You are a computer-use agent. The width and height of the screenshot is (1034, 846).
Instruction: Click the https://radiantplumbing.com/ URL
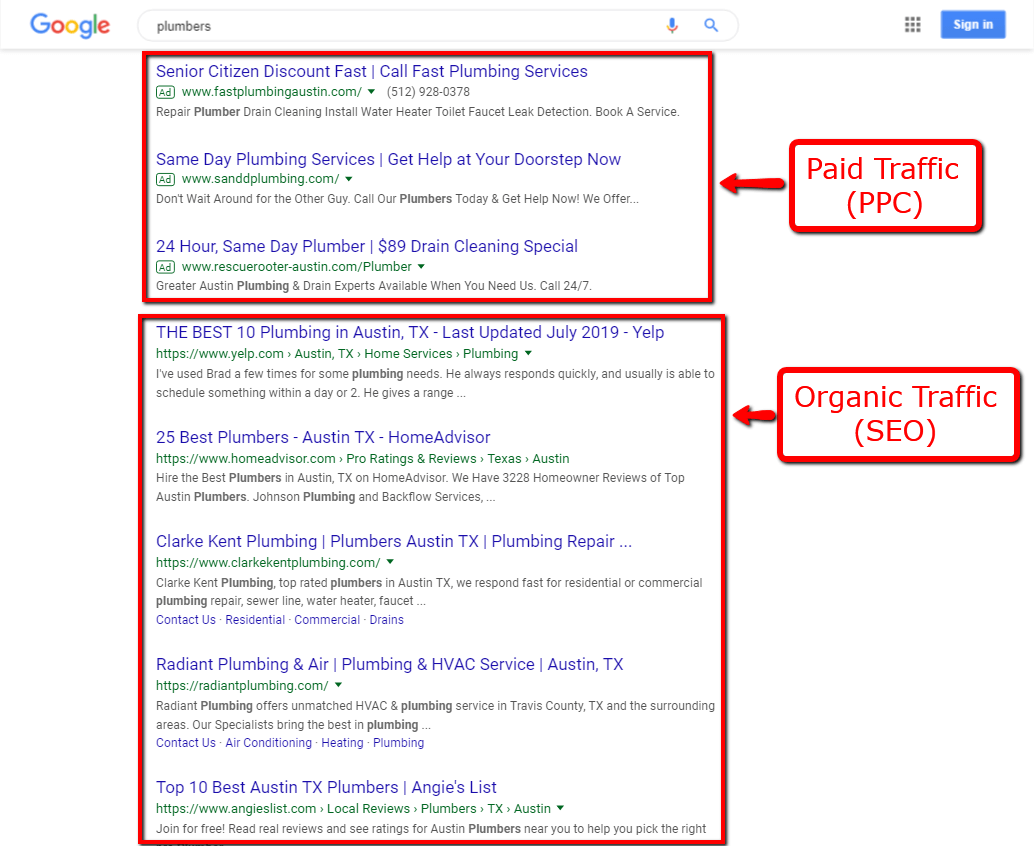(242, 686)
